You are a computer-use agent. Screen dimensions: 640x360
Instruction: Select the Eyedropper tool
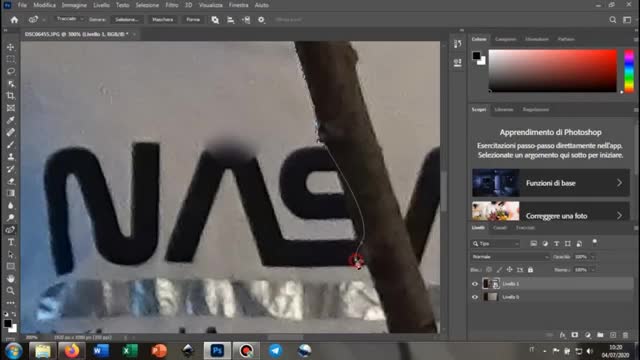pyautogui.click(x=11, y=120)
